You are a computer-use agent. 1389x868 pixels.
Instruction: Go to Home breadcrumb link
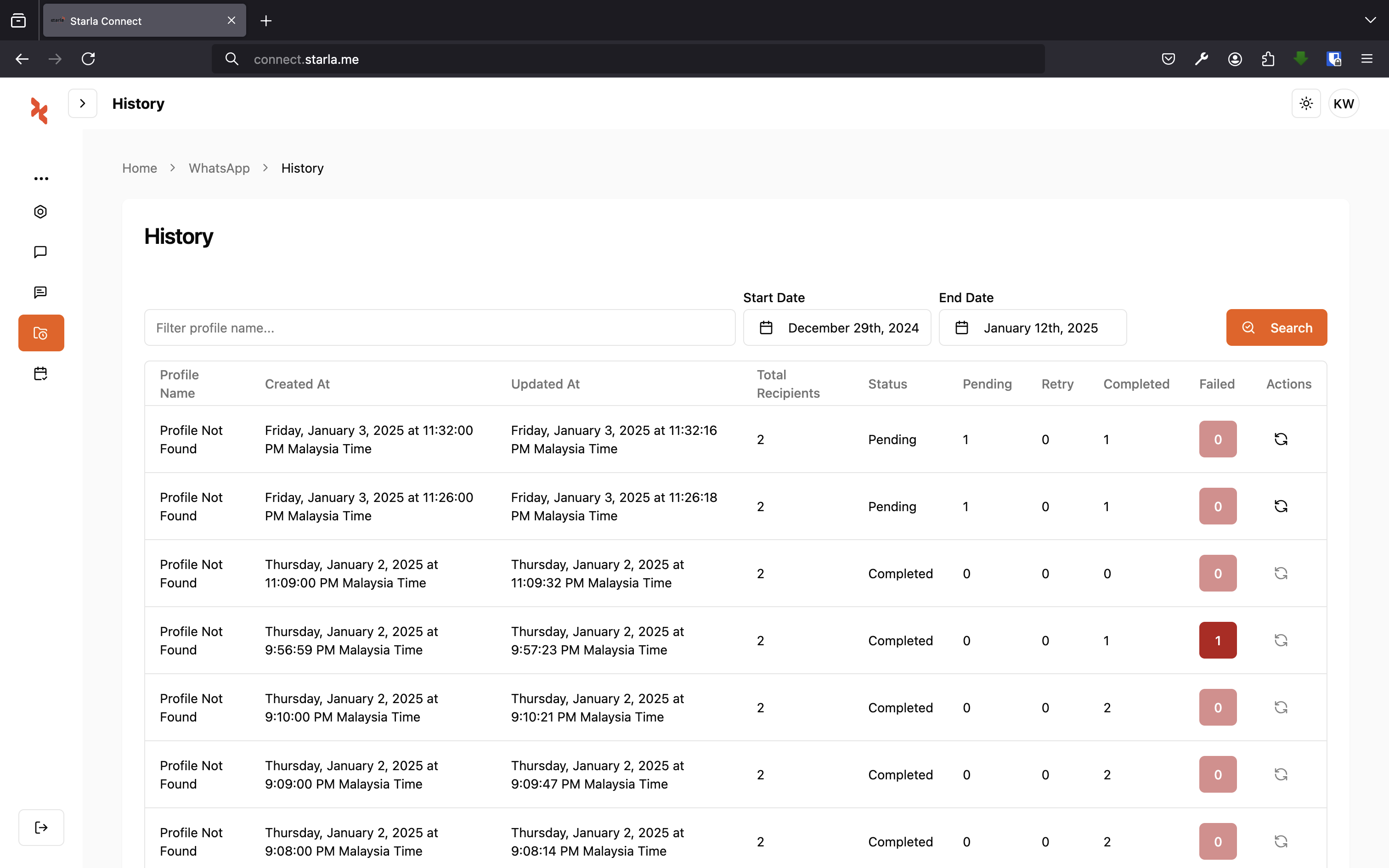coord(140,168)
